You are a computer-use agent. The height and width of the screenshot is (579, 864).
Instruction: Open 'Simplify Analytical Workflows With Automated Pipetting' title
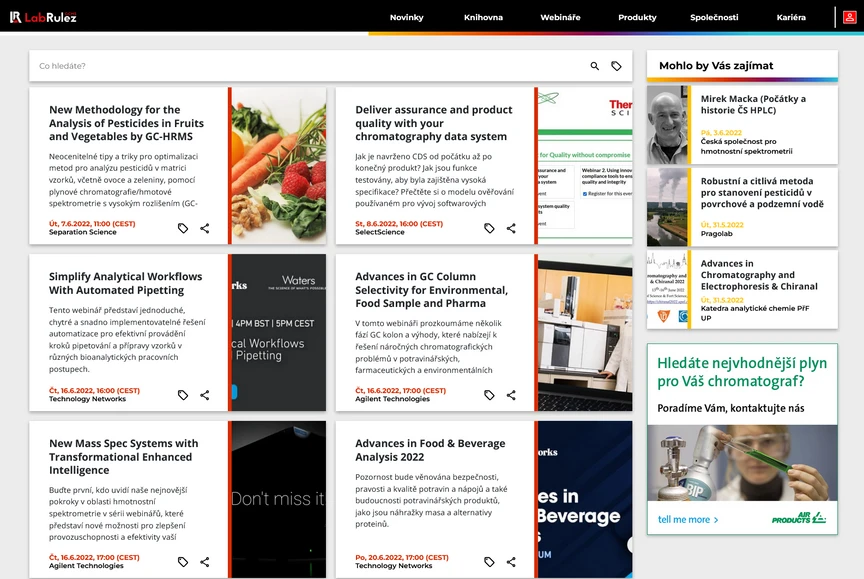click(125, 283)
